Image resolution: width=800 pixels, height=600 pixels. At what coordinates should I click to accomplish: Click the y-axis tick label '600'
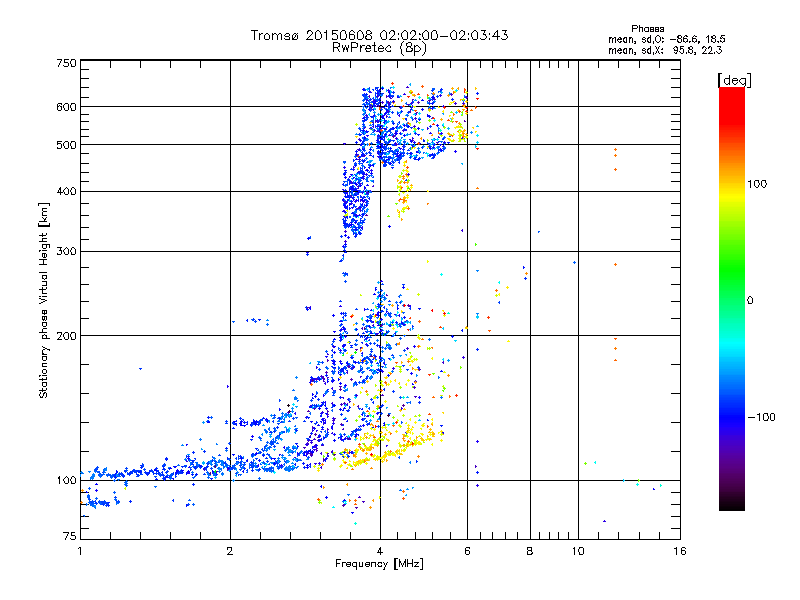pos(67,107)
